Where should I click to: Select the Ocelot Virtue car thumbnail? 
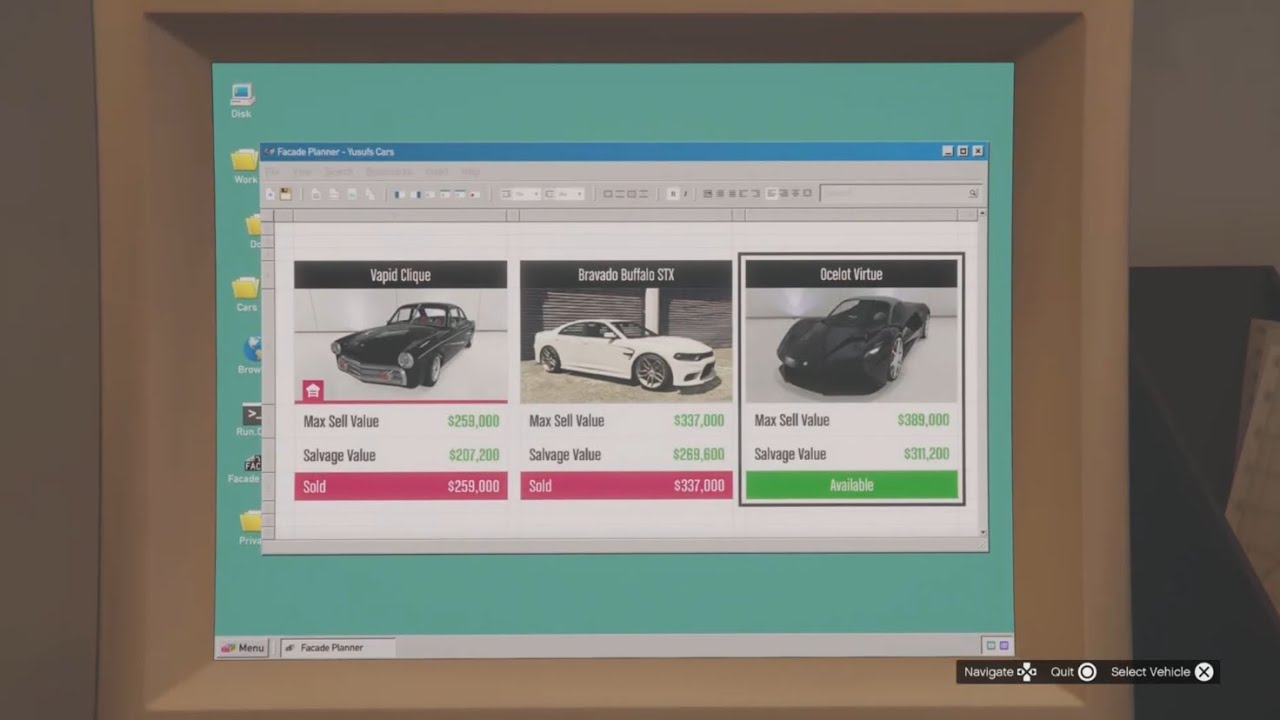pos(851,345)
